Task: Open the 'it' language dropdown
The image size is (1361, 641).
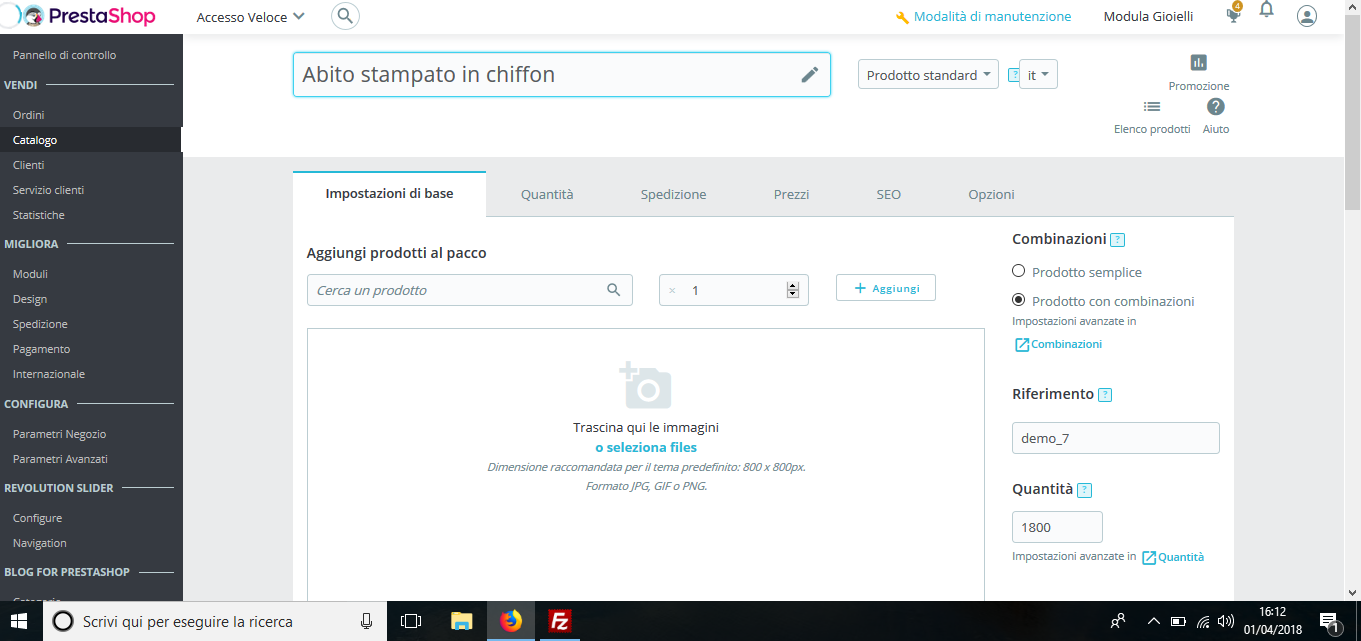Action: 1038,75
